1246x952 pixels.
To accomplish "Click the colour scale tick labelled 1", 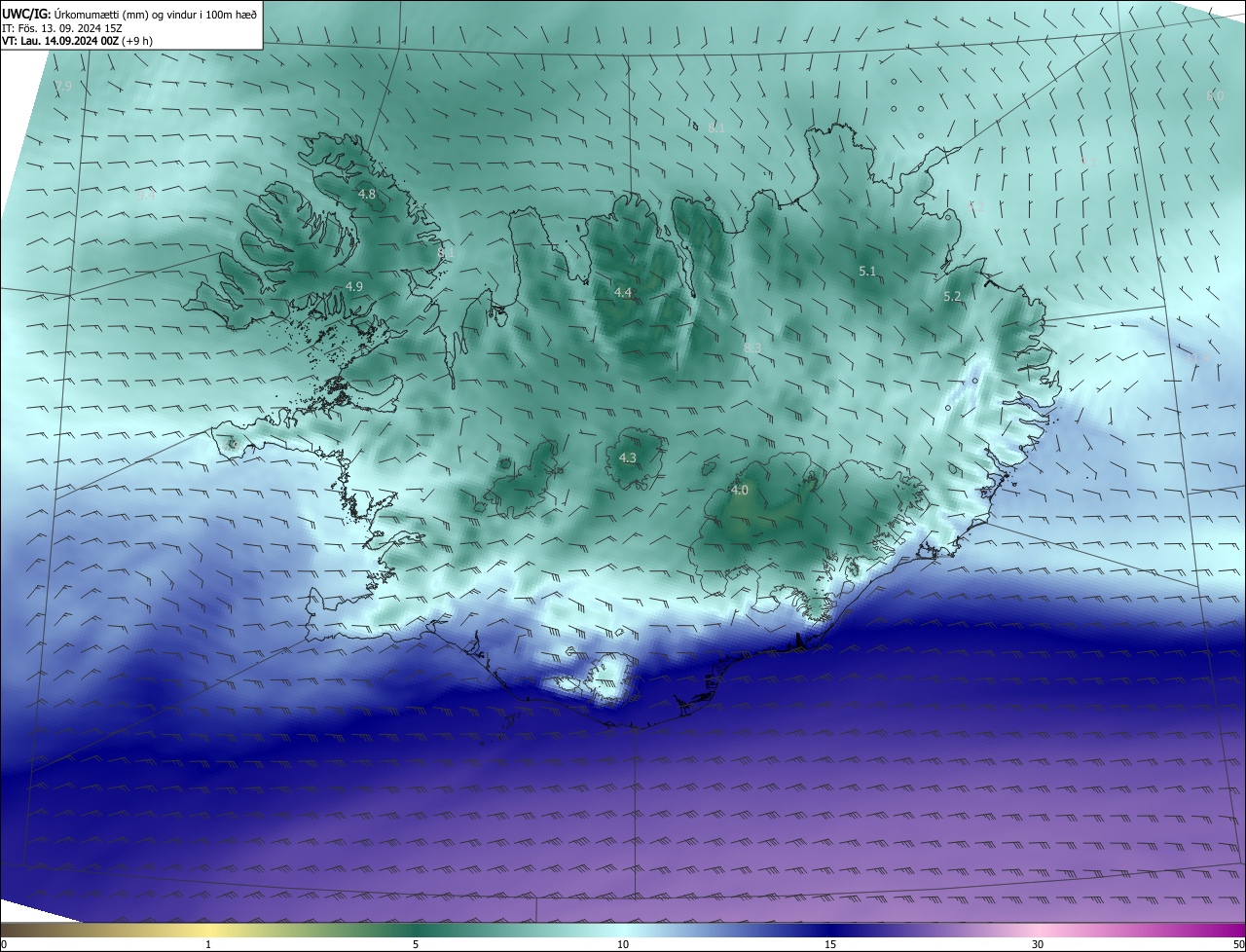I will tap(209, 944).
